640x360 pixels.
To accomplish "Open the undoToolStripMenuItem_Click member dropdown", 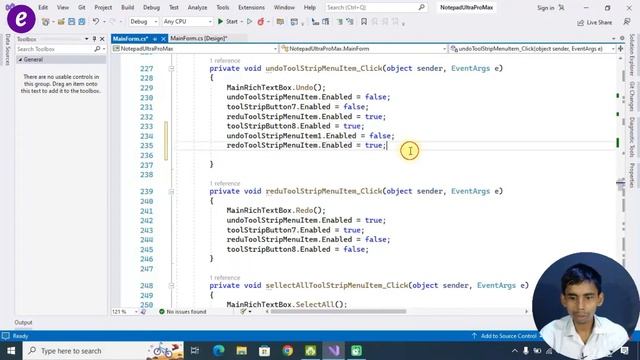I will [x=533, y=49].
